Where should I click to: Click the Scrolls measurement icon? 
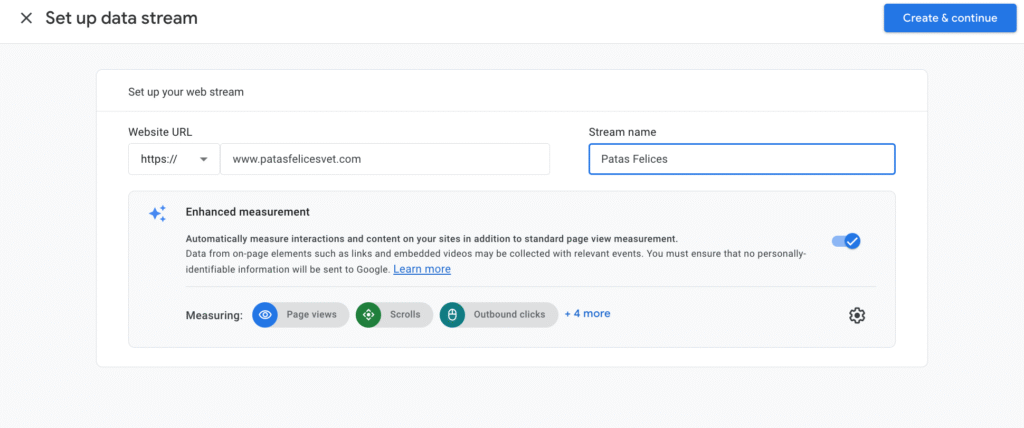click(368, 314)
